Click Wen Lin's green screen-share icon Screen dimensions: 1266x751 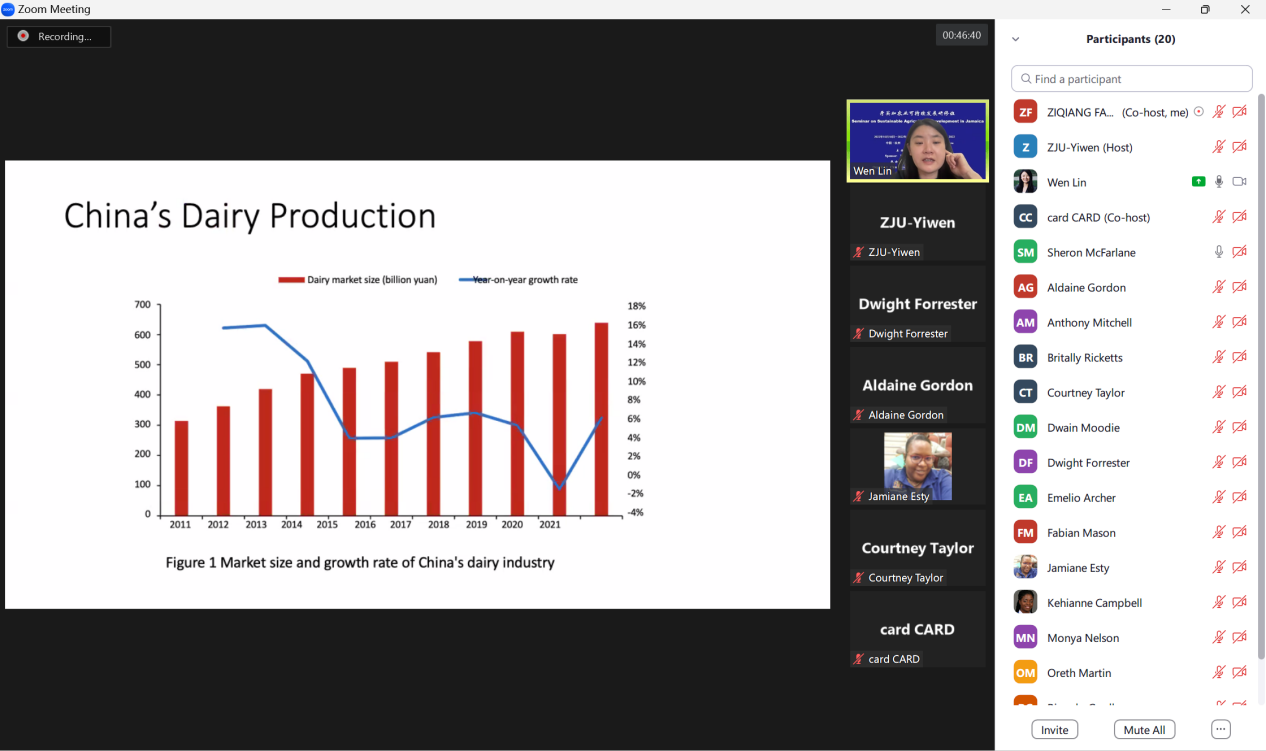(1198, 182)
